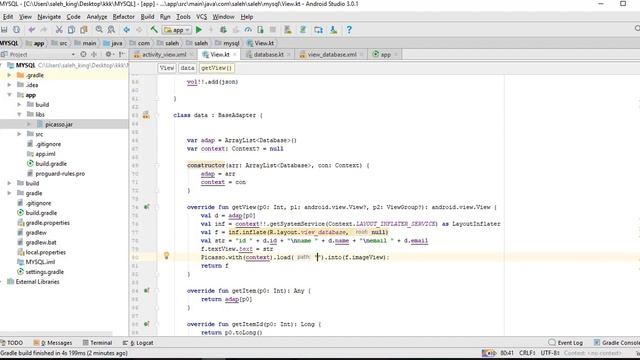Open the Logcat tool window
Screen dimensions: 640x360
pyautogui.click(x=138, y=343)
